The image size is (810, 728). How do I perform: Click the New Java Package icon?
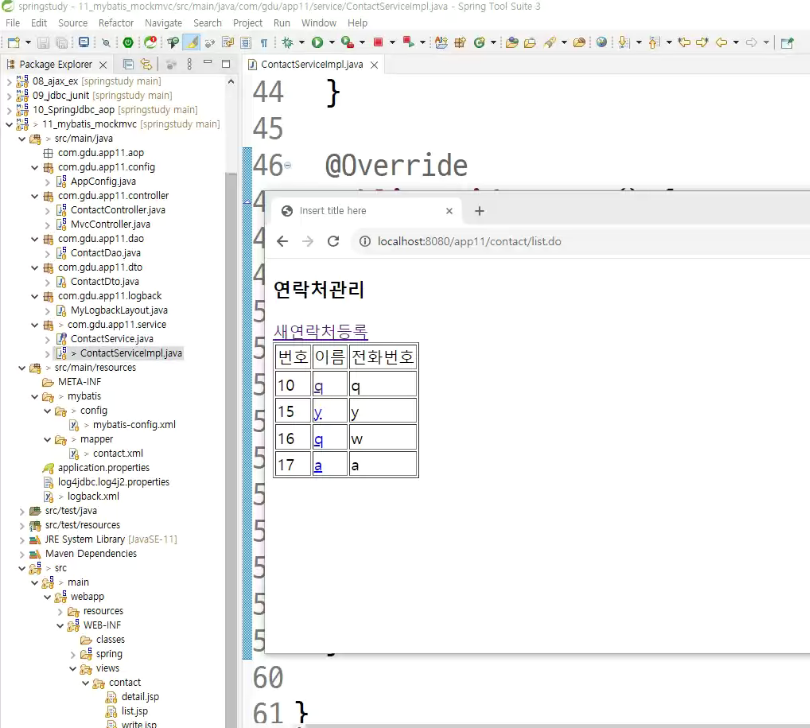(460, 42)
